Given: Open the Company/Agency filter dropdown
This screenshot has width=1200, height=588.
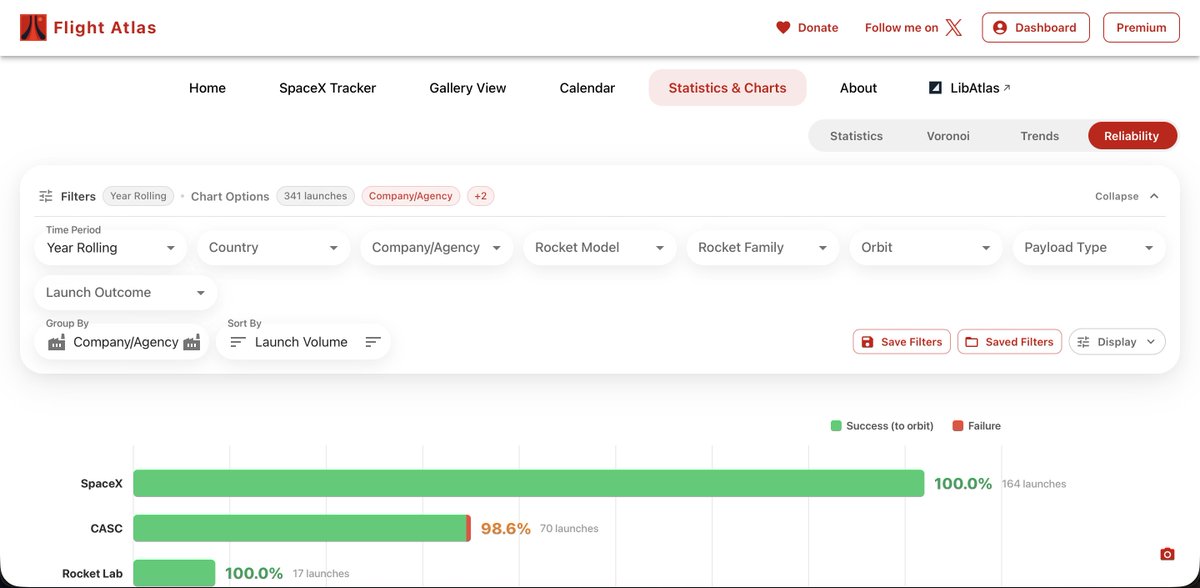Looking at the screenshot, I should pyautogui.click(x=437, y=247).
